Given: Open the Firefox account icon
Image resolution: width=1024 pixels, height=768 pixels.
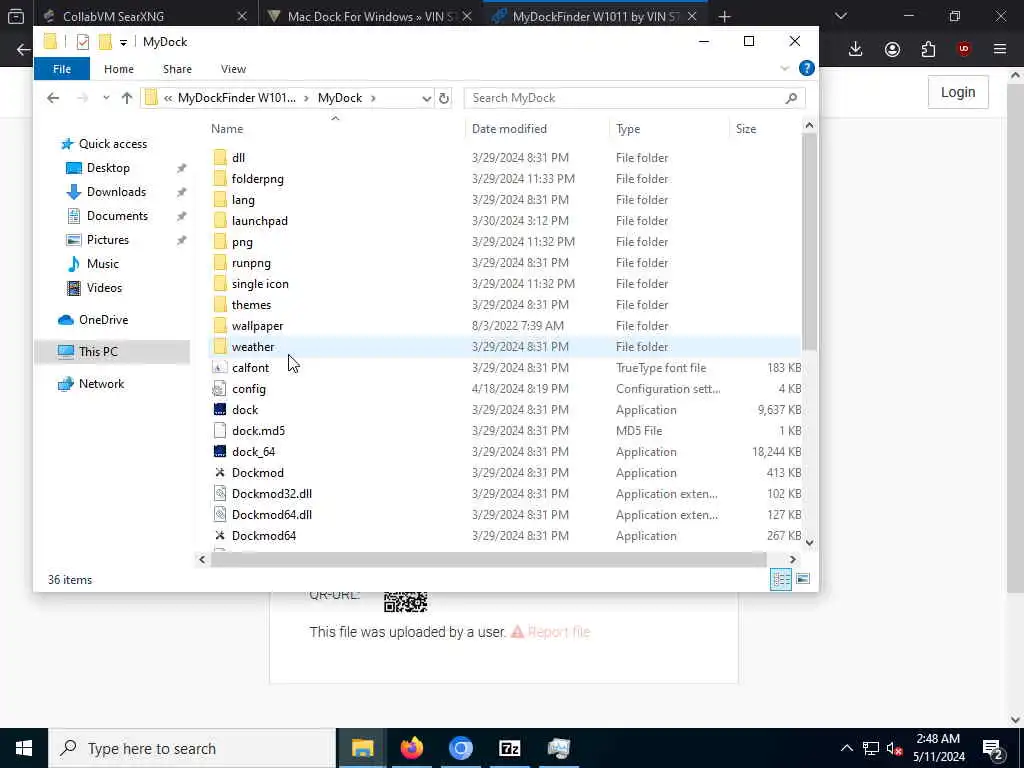Looking at the screenshot, I should [892, 49].
